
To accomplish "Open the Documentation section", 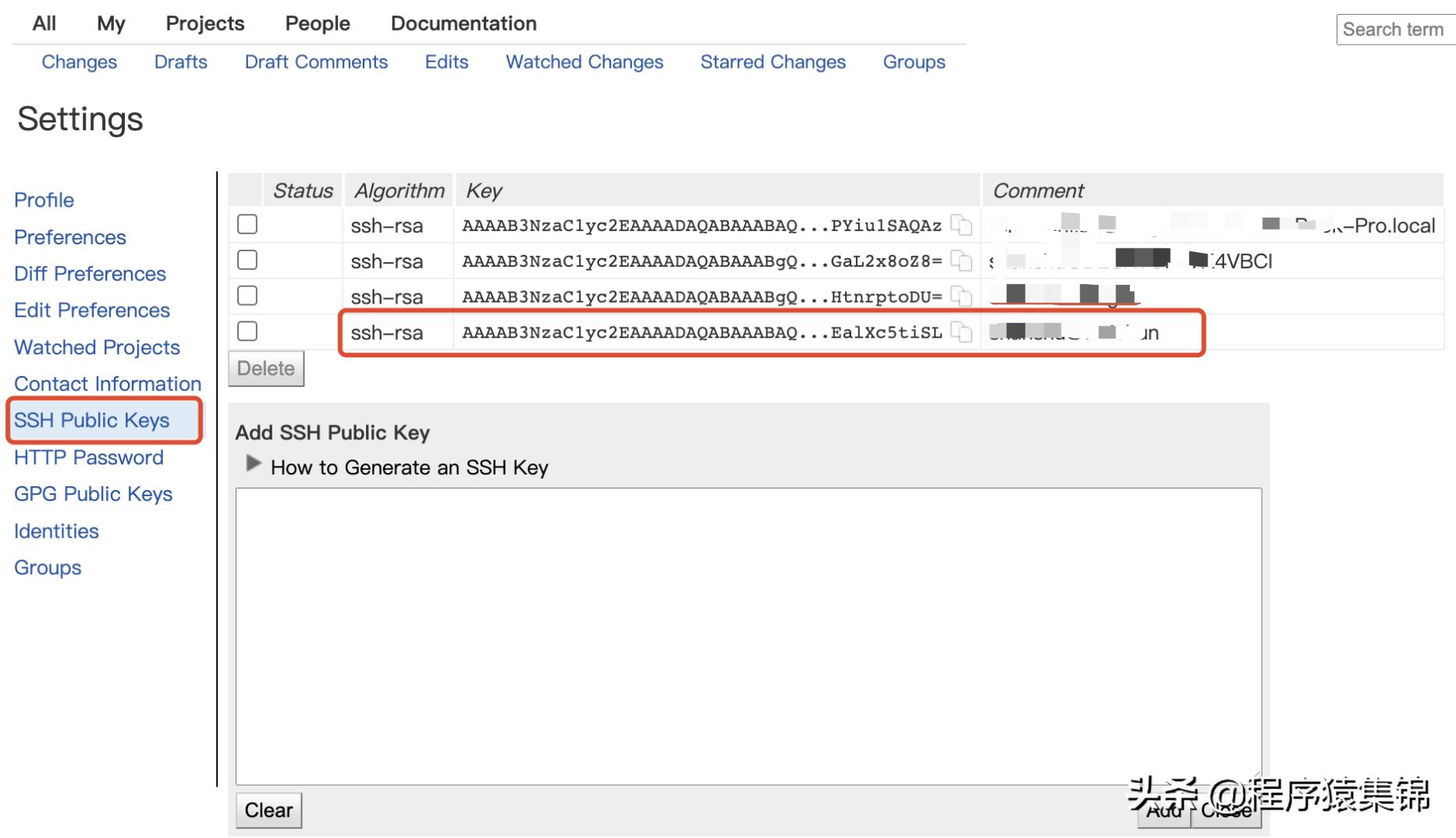I will (x=463, y=23).
